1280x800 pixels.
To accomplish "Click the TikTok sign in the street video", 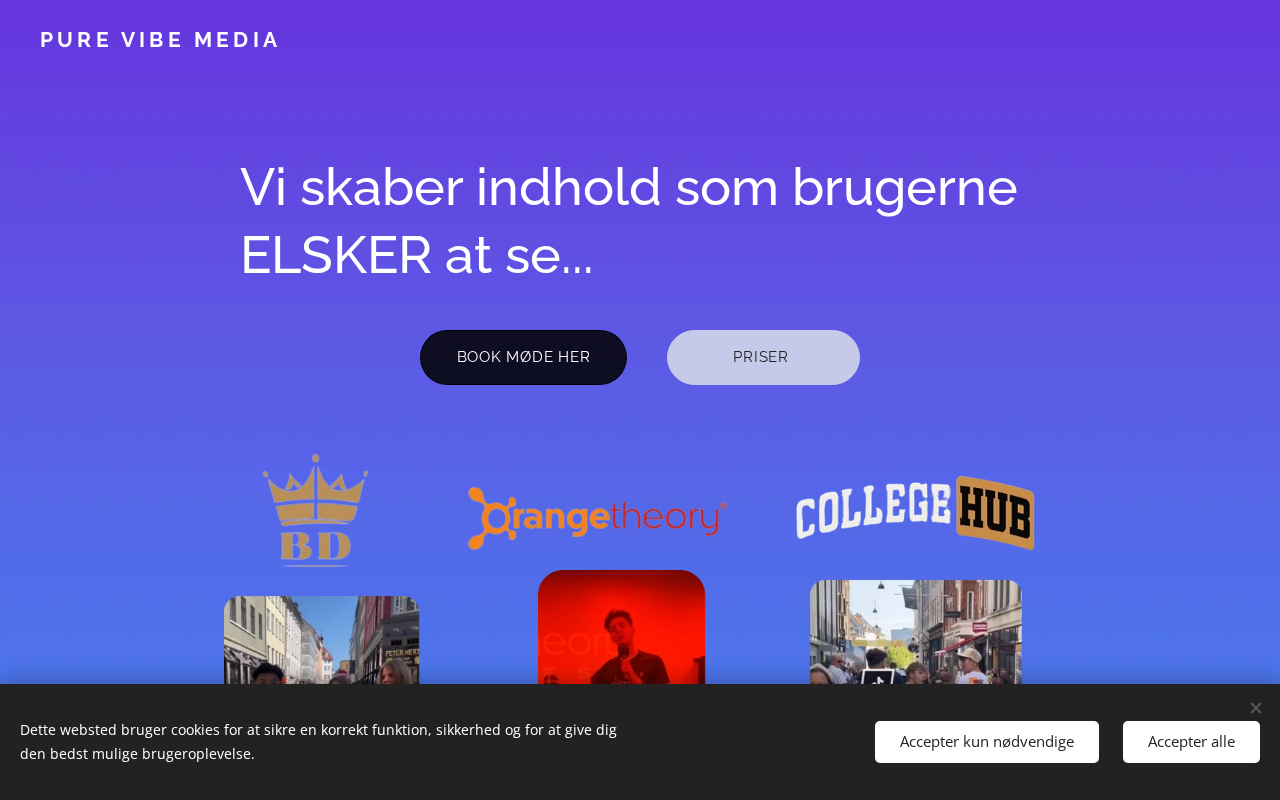I will [x=877, y=677].
